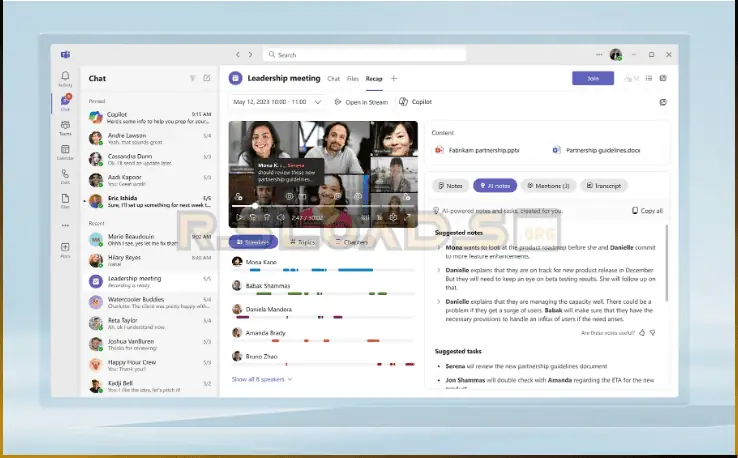Pop out the recap panel below Join
The image size is (738, 458).
[663, 102]
